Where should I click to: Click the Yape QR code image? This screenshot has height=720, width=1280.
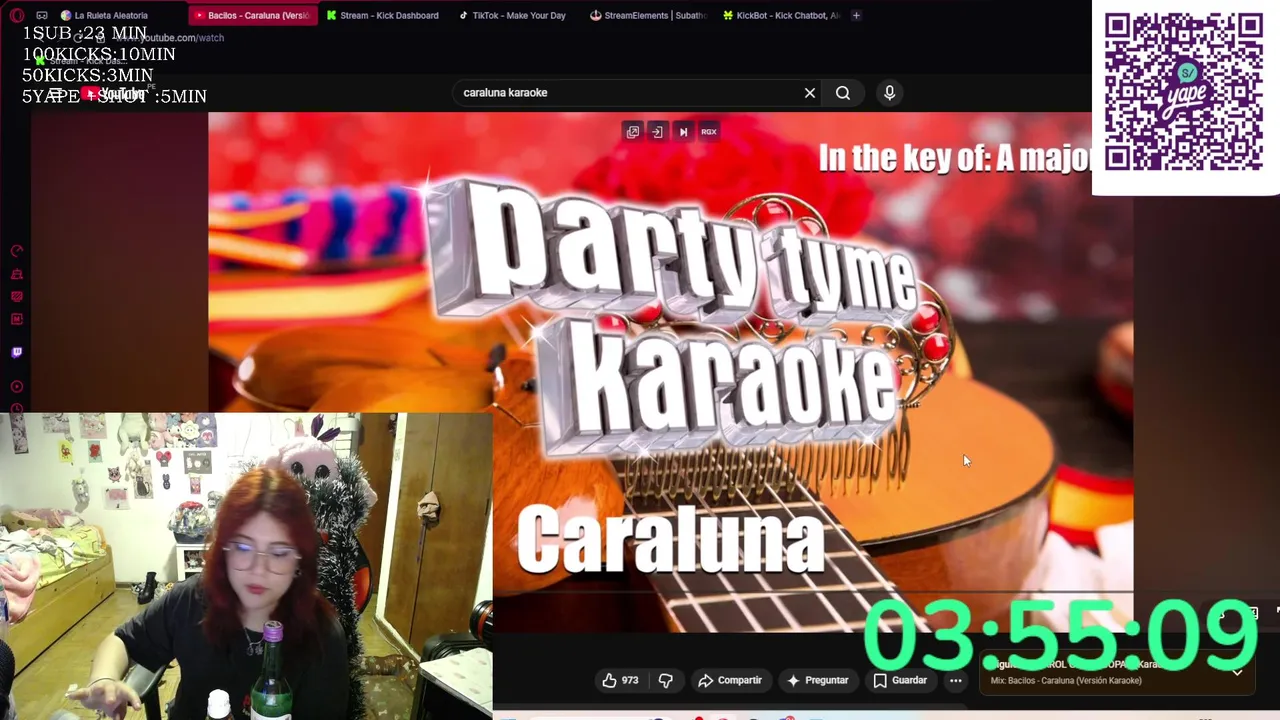(x=1184, y=92)
